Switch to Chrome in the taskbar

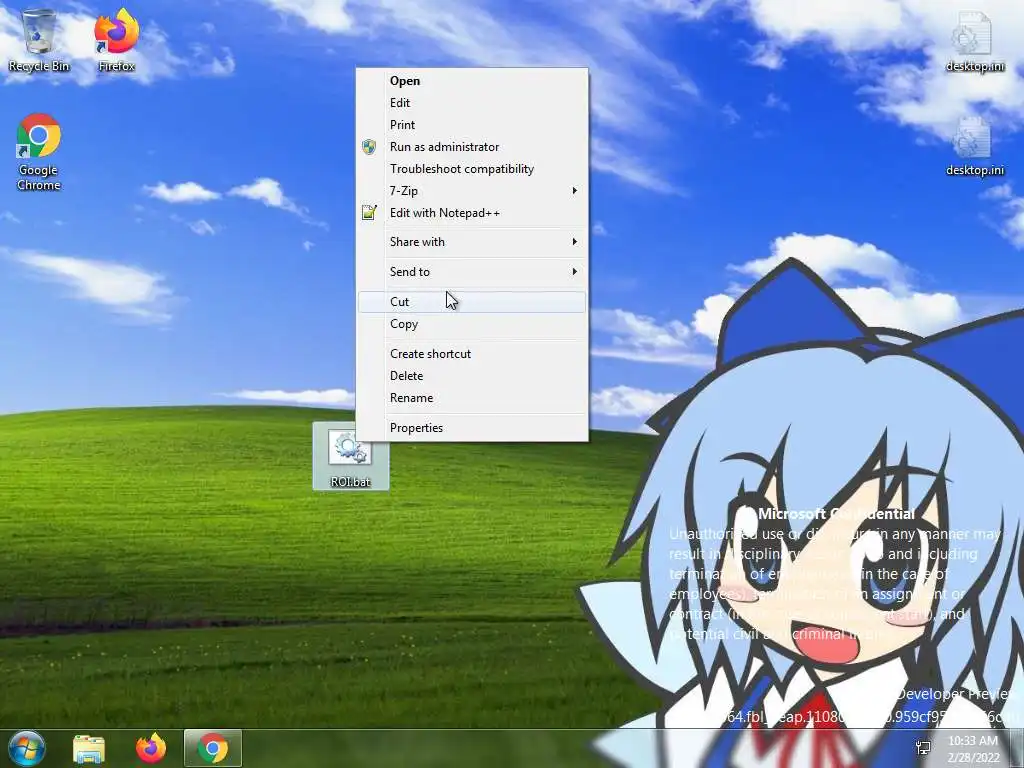[x=213, y=748]
